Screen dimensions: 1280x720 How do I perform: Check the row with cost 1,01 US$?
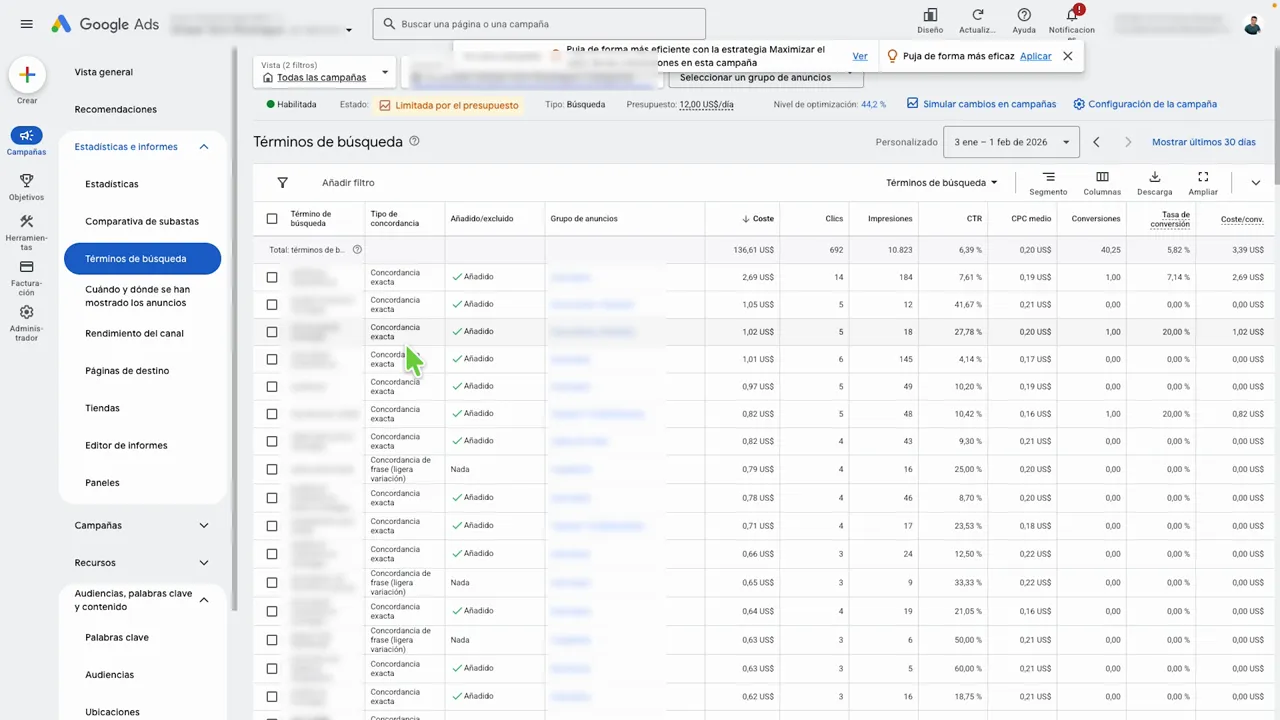coord(272,359)
